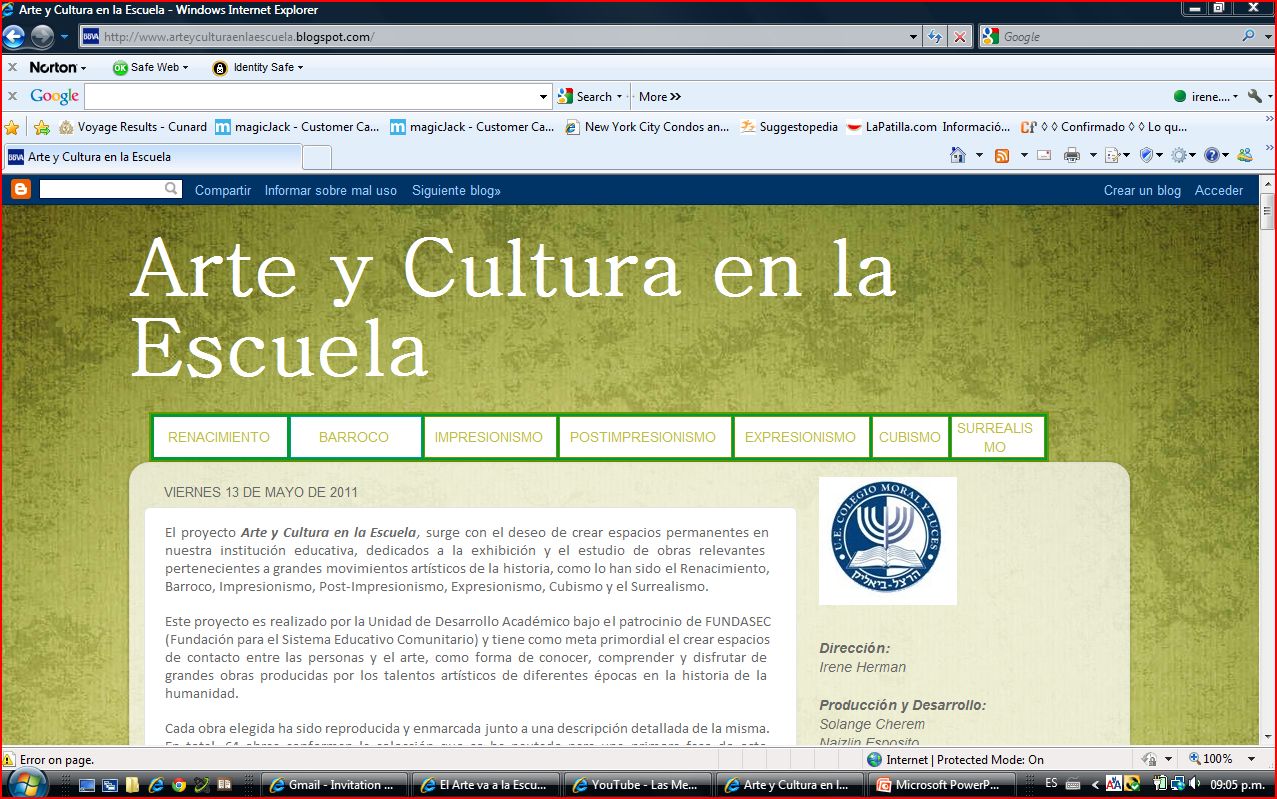The height and width of the screenshot is (799, 1277).
Task: Click the Siguiente blog» link
Action: (456, 190)
